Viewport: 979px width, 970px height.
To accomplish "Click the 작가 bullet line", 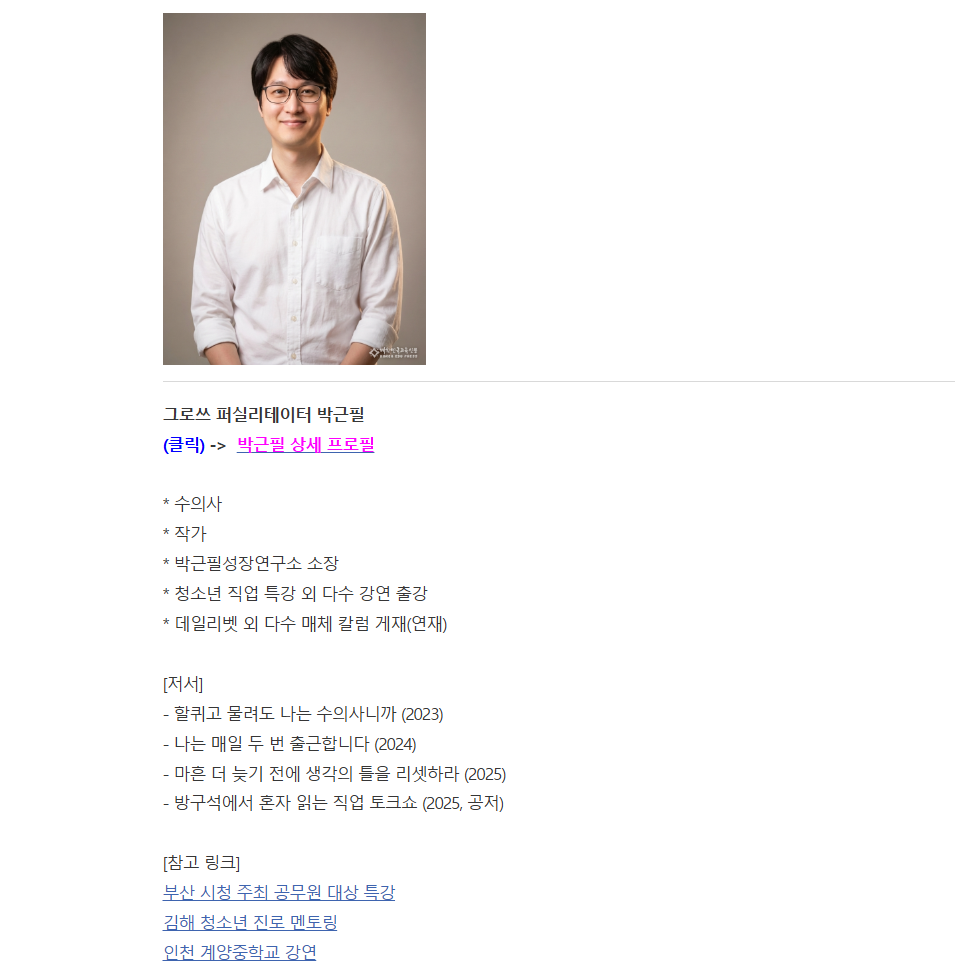I will (184, 534).
